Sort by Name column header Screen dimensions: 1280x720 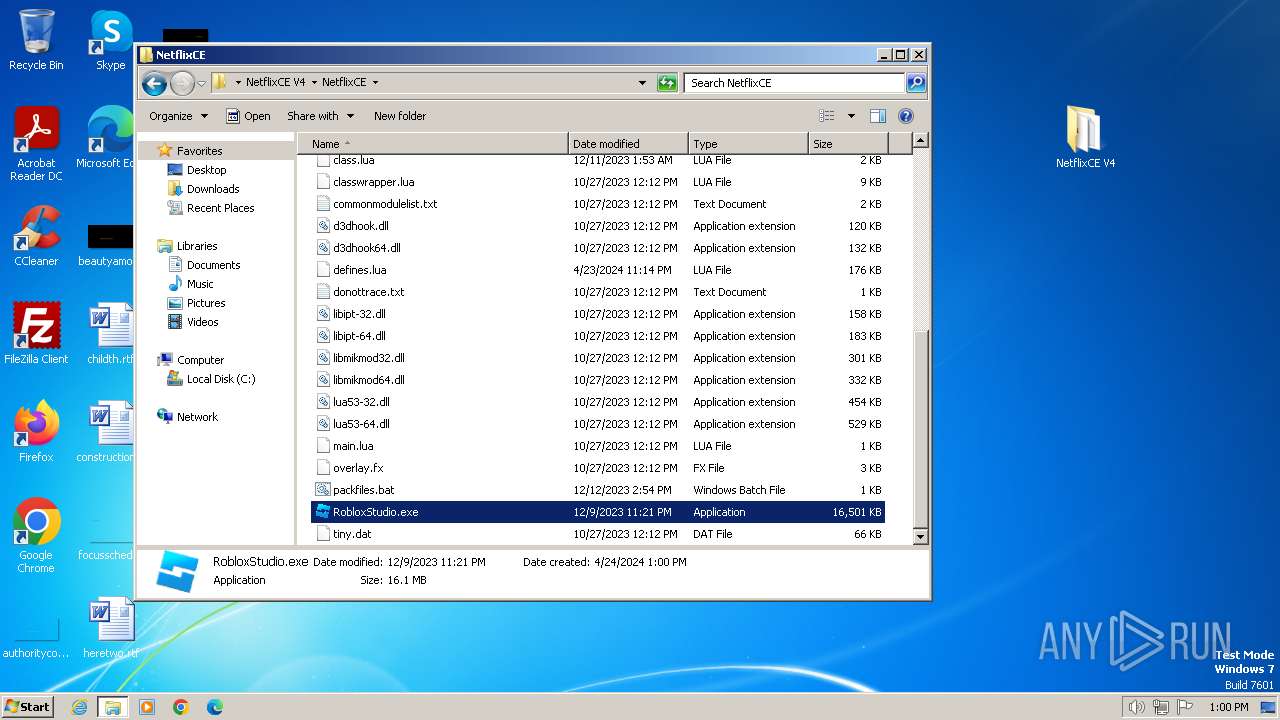(433, 144)
